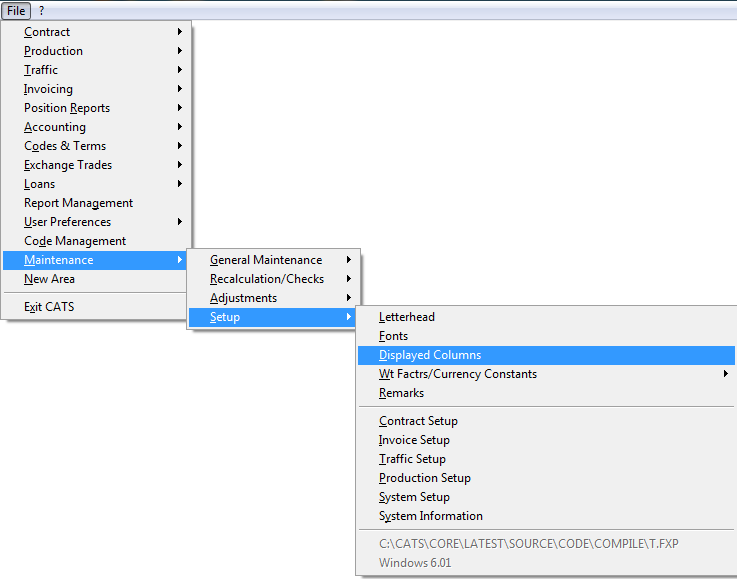Click the Wt Factrs/Currency Constants submenu arrow

(726, 374)
